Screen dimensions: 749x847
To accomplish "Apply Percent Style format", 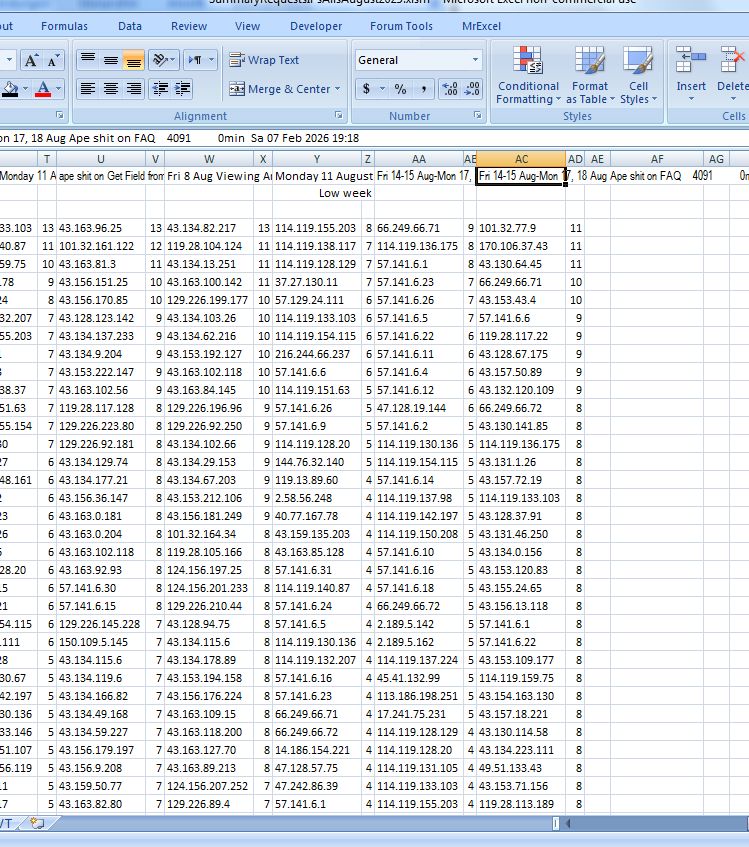I will pyautogui.click(x=400, y=89).
